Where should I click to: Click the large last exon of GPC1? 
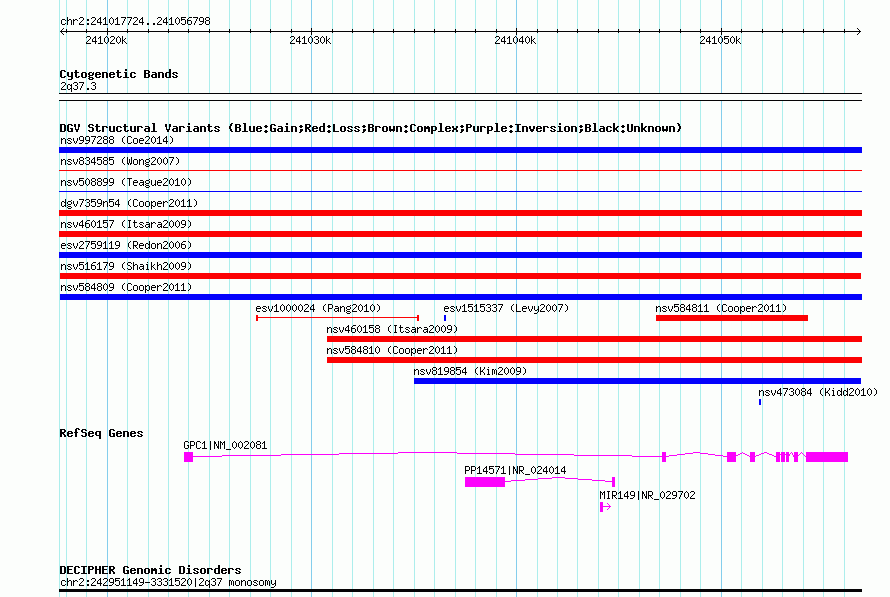point(827,457)
